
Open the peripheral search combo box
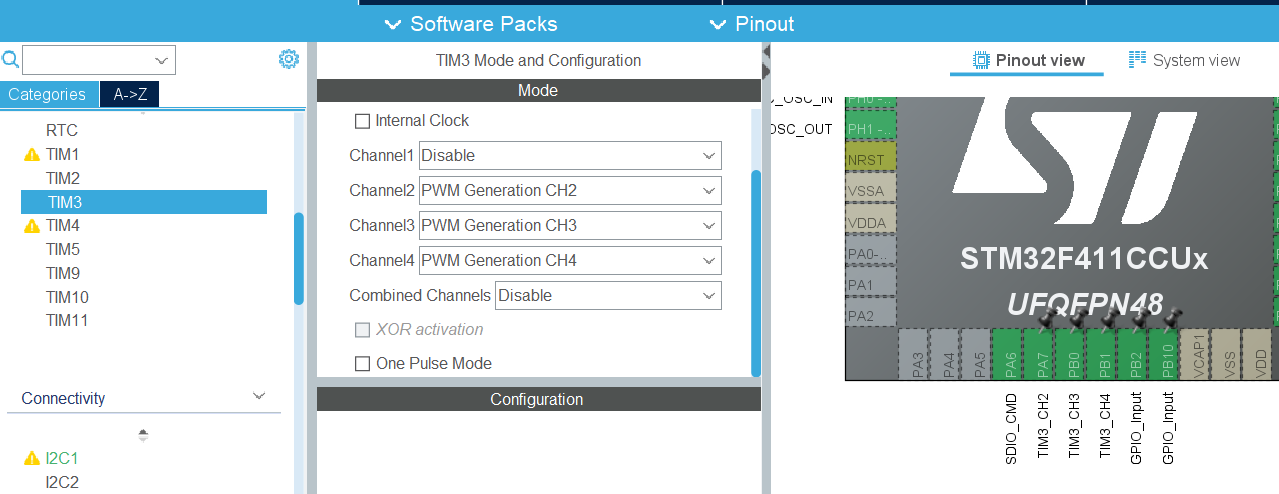pyautogui.click(x=99, y=59)
